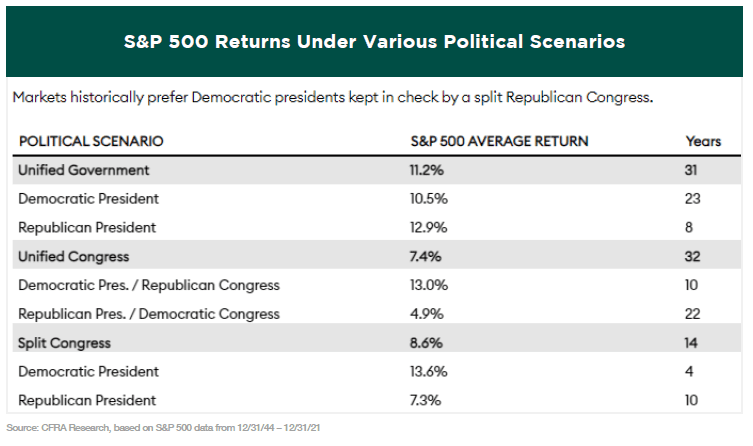This screenshot has height=446, width=753.
Task: Select the Unified Congress row label
Action: click(x=74, y=256)
